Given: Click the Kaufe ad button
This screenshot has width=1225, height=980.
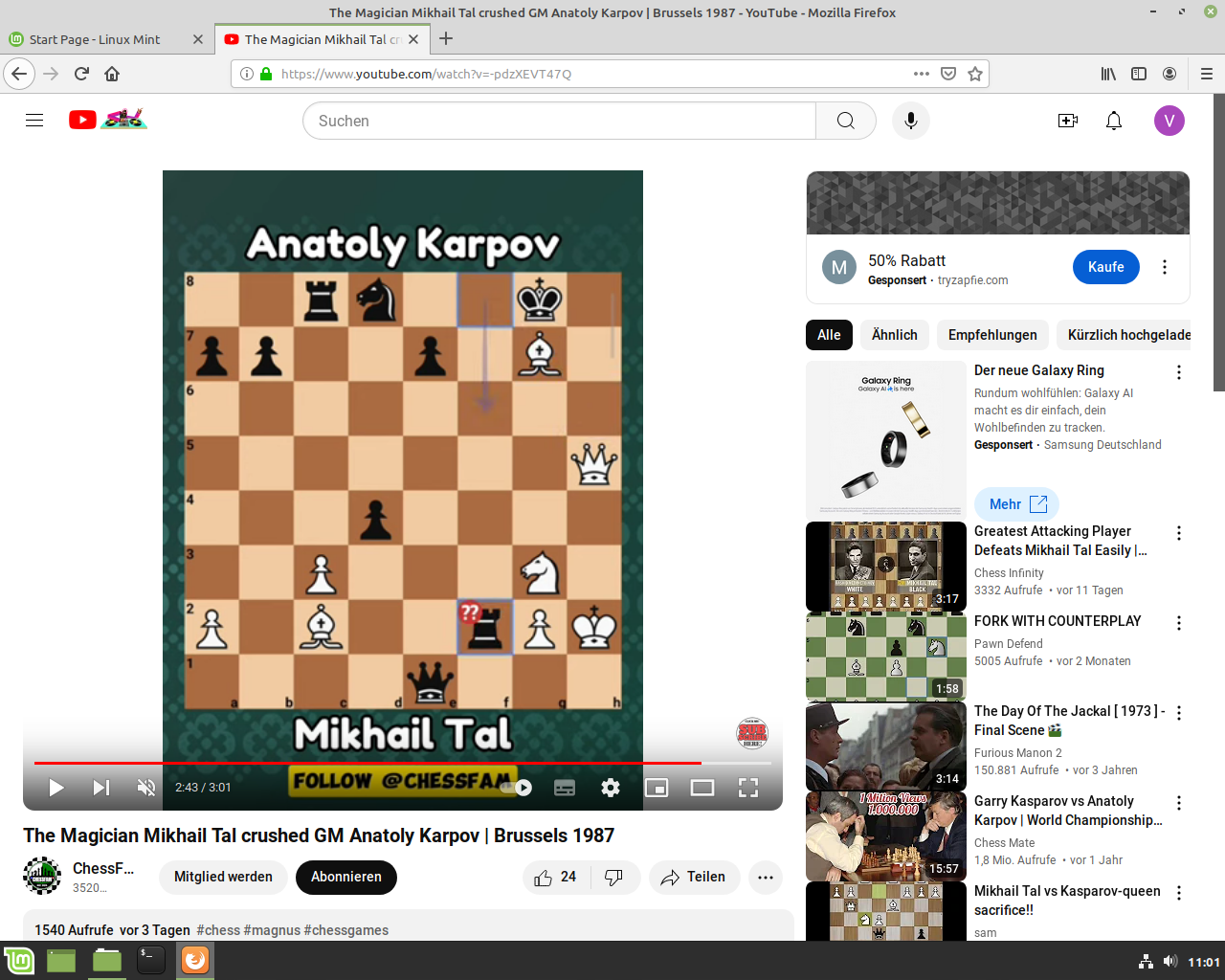Looking at the screenshot, I should pyautogui.click(x=1106, y=267).
